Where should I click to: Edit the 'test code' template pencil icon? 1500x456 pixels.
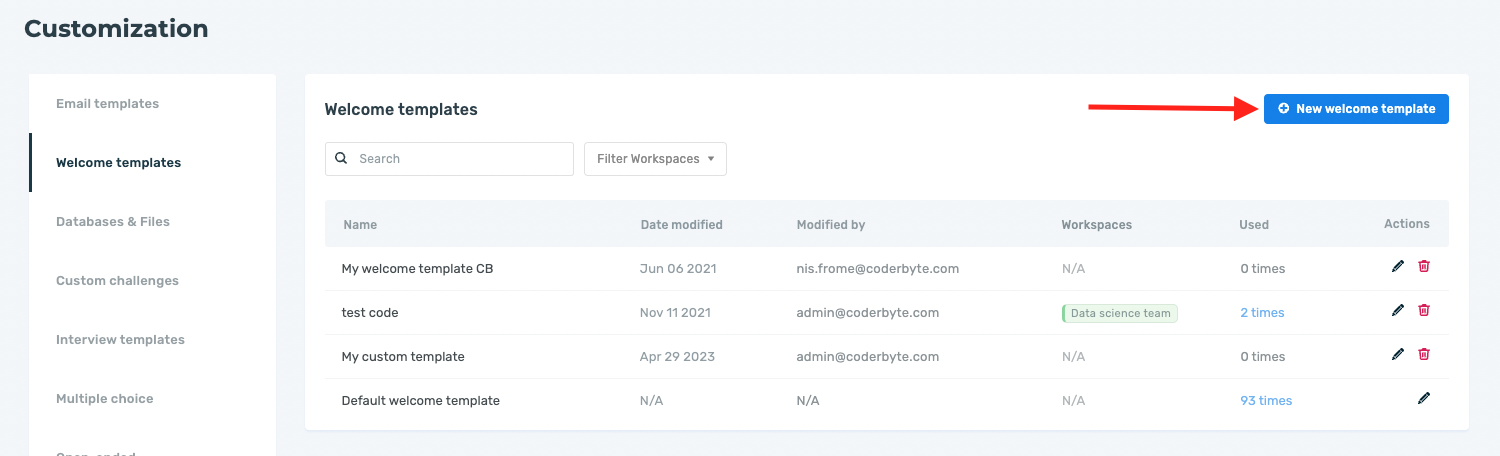[x=1398, y=310]
